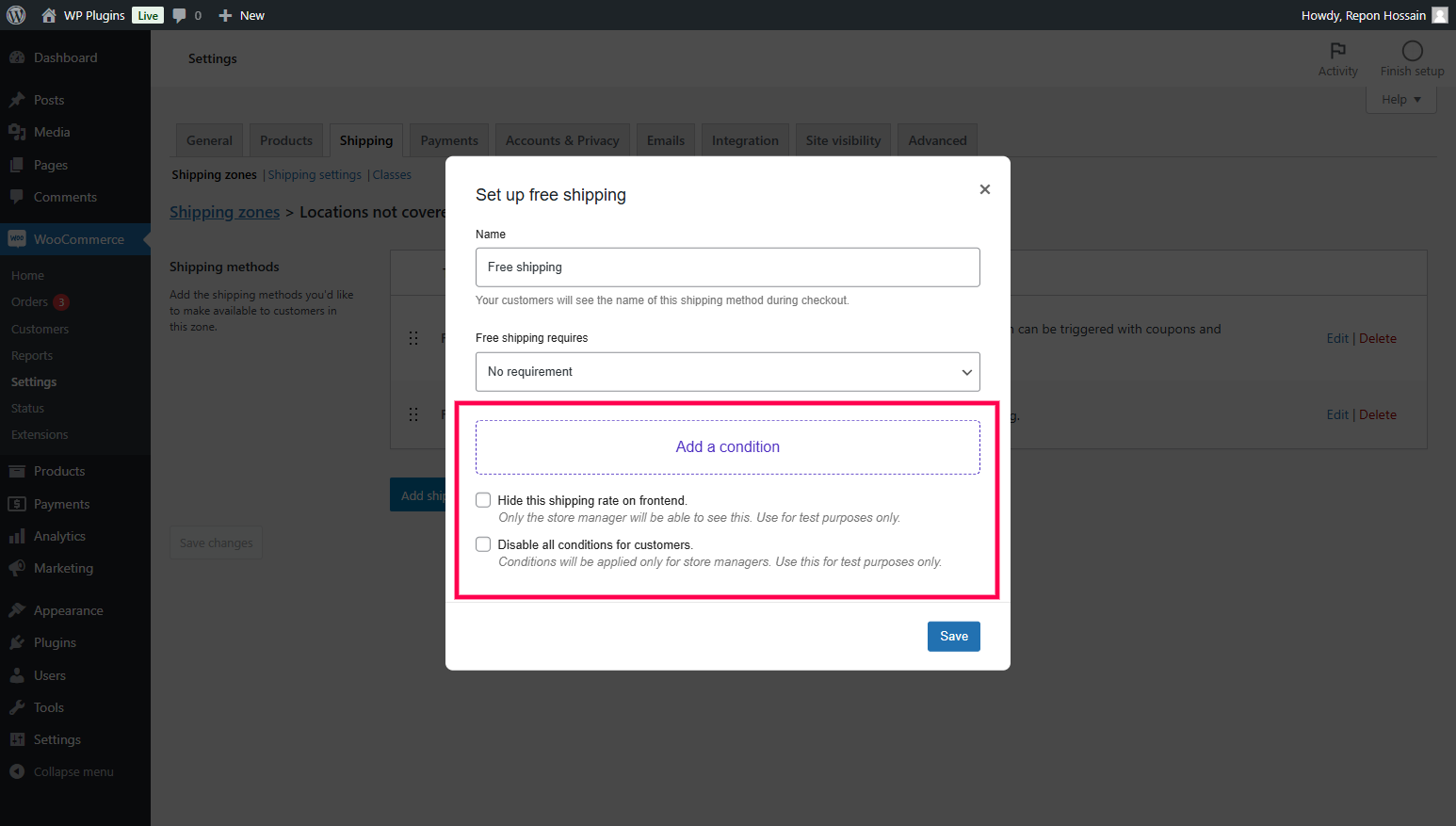Expand the Help dropdown
Image resolution: width=1456 pixels, height=826 pixels.
click(1400, 100)
